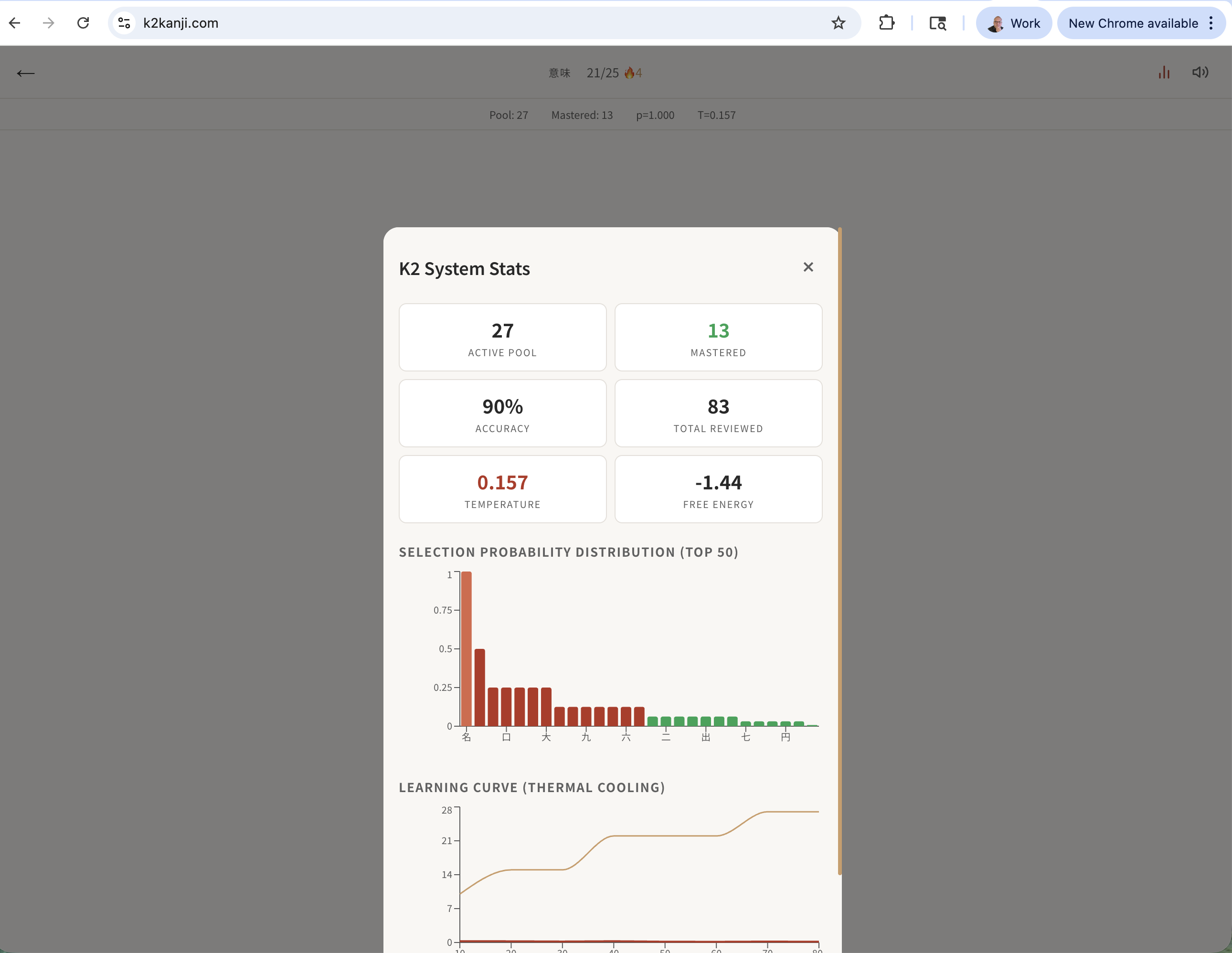
Task: Focus the k2kanji.com address bar
Action: [x=451, y=23]
